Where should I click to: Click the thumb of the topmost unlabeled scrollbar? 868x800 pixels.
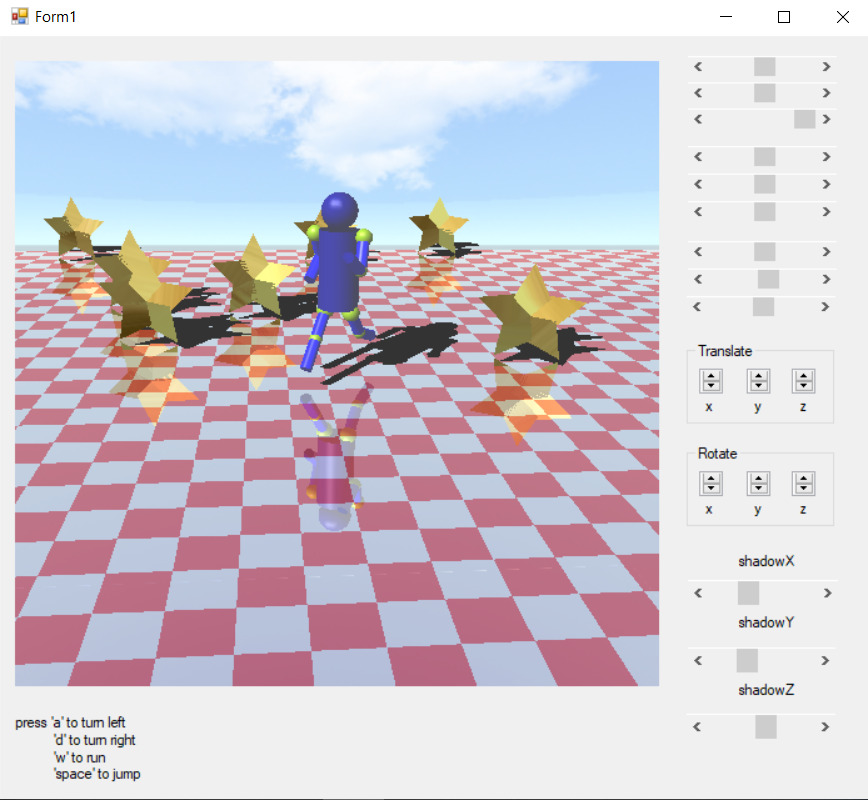(x=764, y=66)
